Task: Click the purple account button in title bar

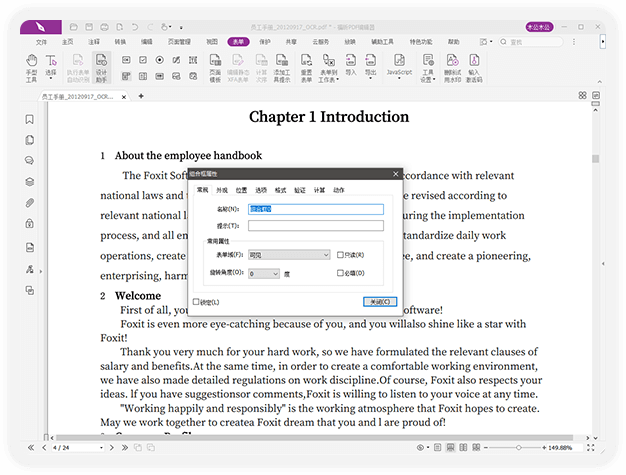Action: click(539, 27)
